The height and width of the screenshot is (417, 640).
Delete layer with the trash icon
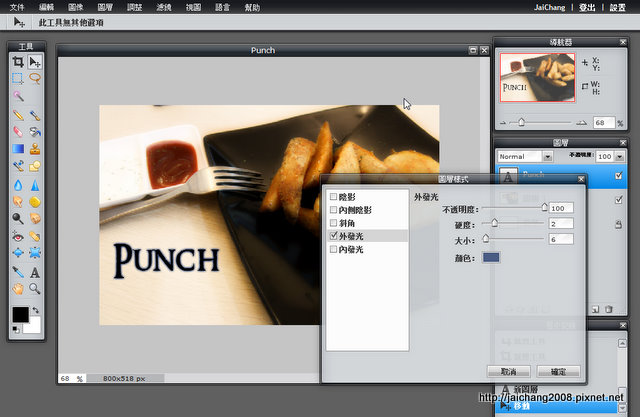point(609,309)
